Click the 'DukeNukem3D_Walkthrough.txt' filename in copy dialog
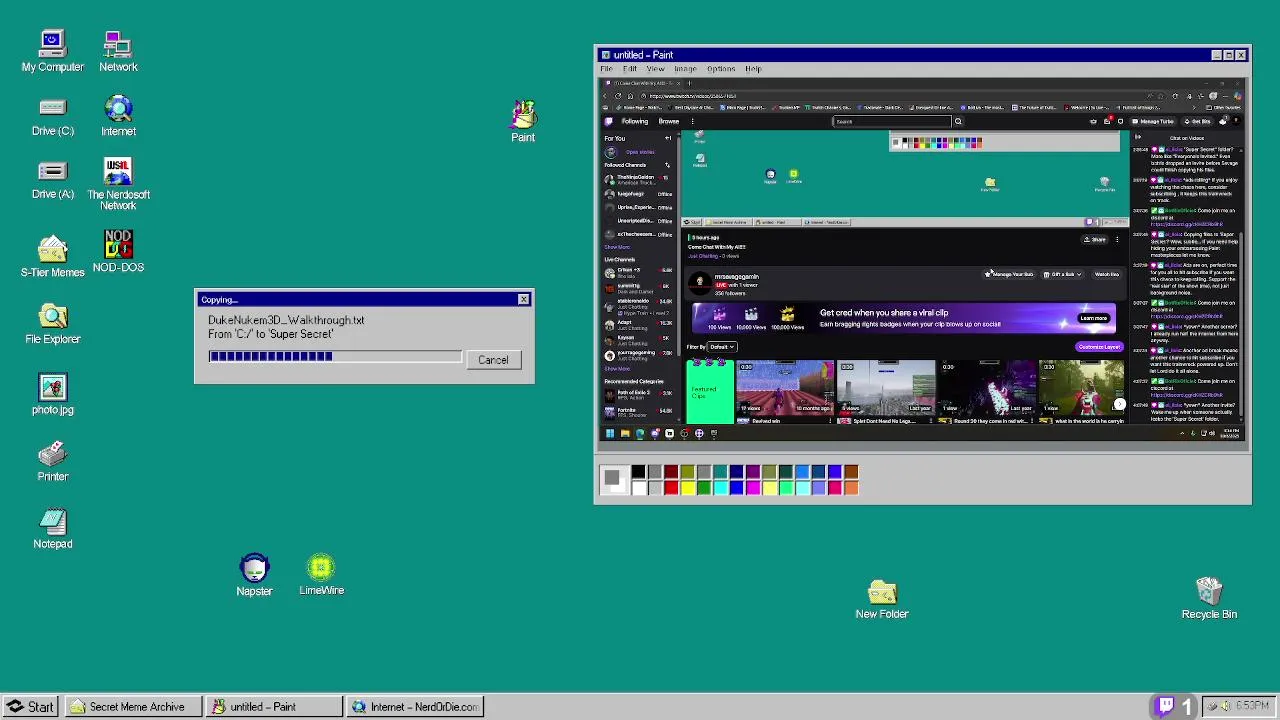Viewport: 1280px width, 720px height. 286,320
